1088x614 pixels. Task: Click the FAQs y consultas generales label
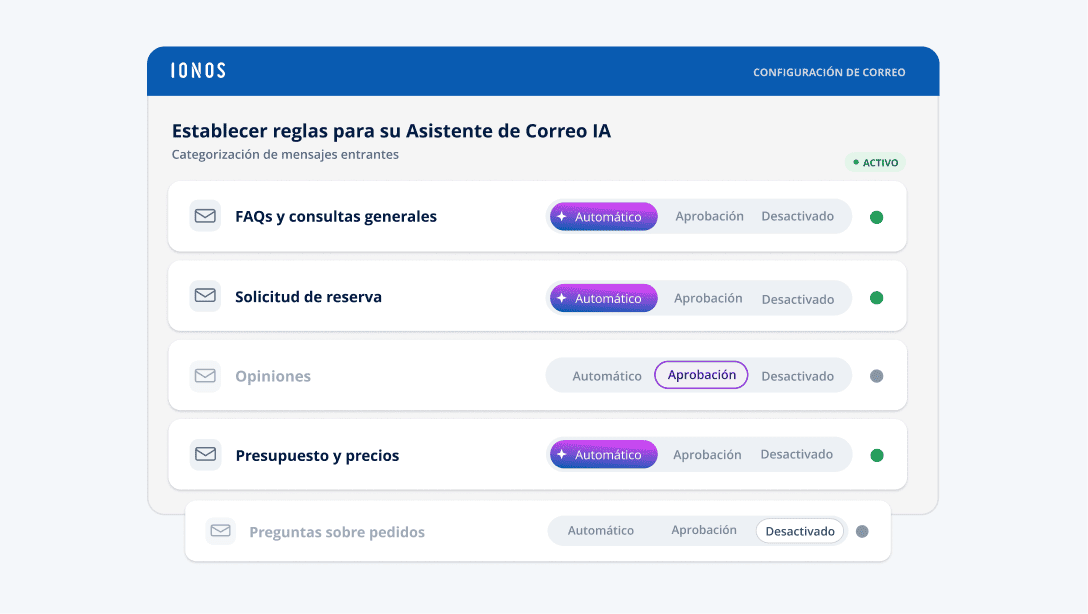[x=336, y=216]
